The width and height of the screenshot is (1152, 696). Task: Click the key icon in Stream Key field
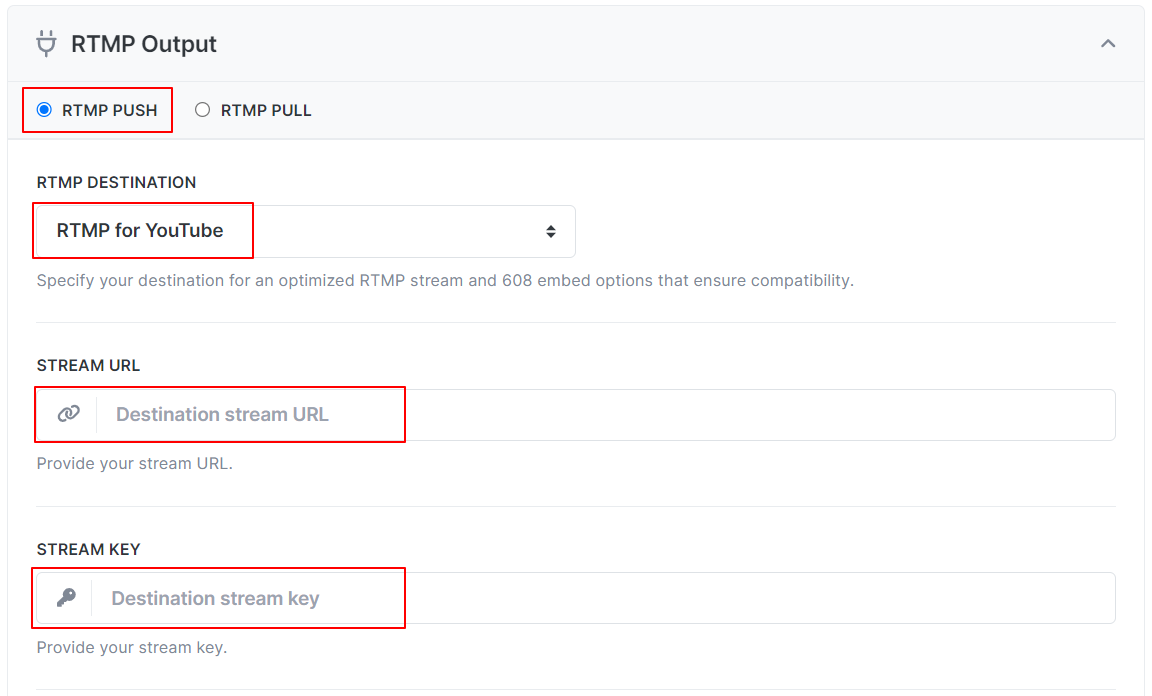point(66,598)
